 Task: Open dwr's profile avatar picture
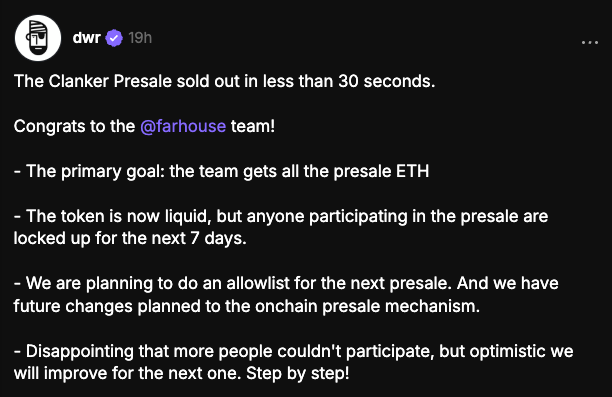pos(38,38)
